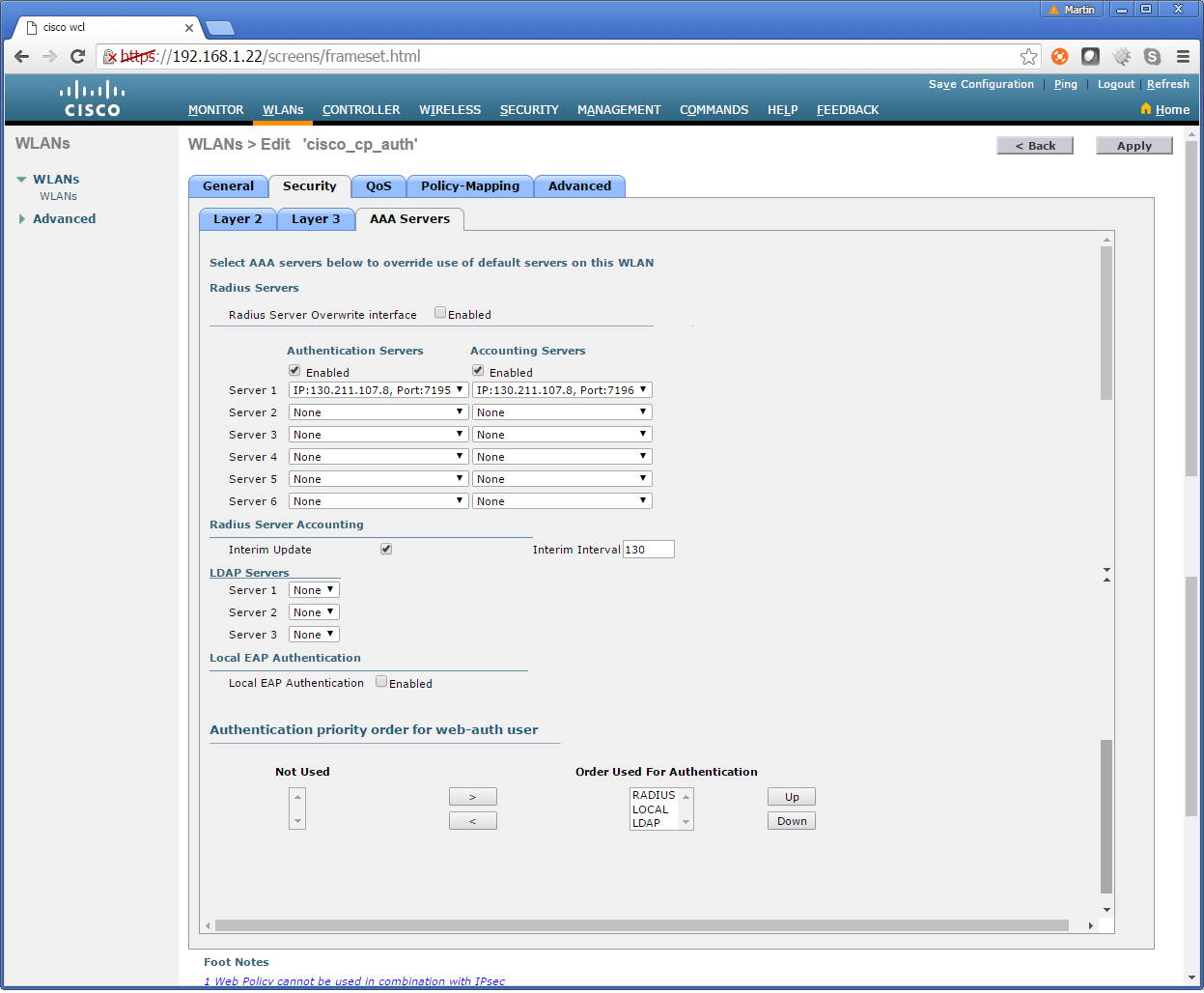Switch to the QoS tab
The width and height of the screenshot is (1204, 993).
(x=378, y=186)
